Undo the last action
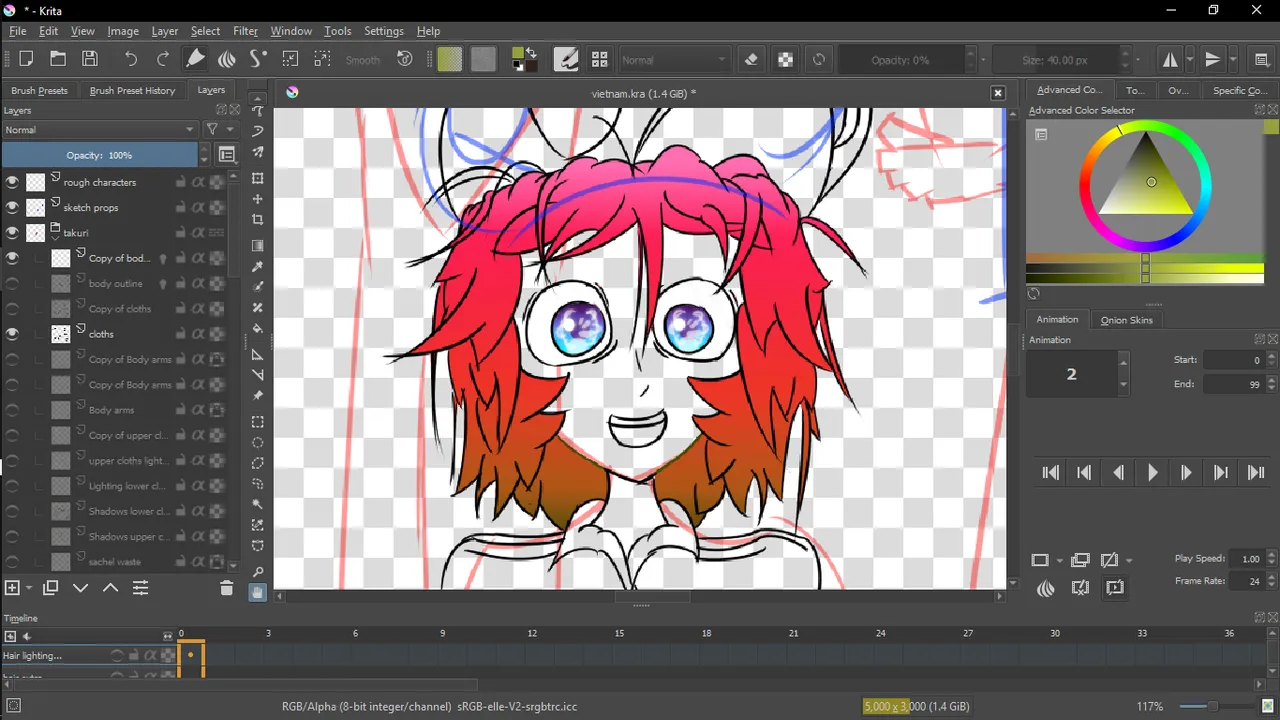 pos(131,59)
